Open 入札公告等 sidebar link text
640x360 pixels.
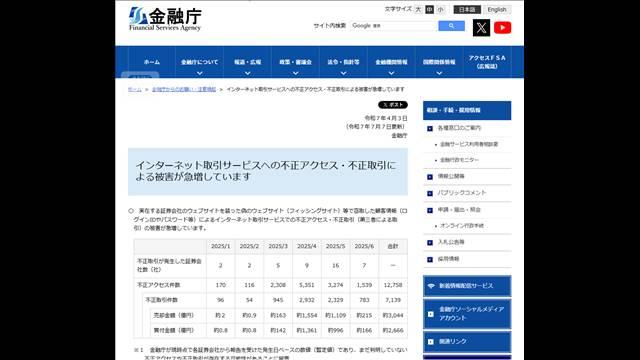pyautogui.click(x=451, y=242)
